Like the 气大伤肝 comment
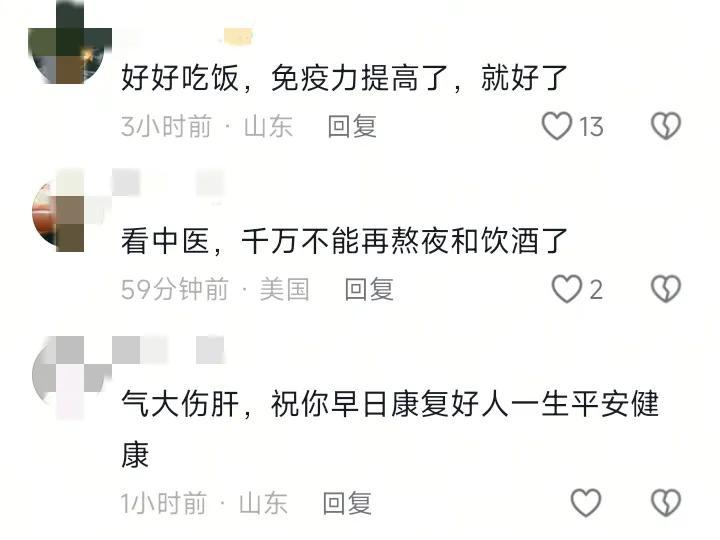This screenshot has width=720, height=540. click(585, 502)
